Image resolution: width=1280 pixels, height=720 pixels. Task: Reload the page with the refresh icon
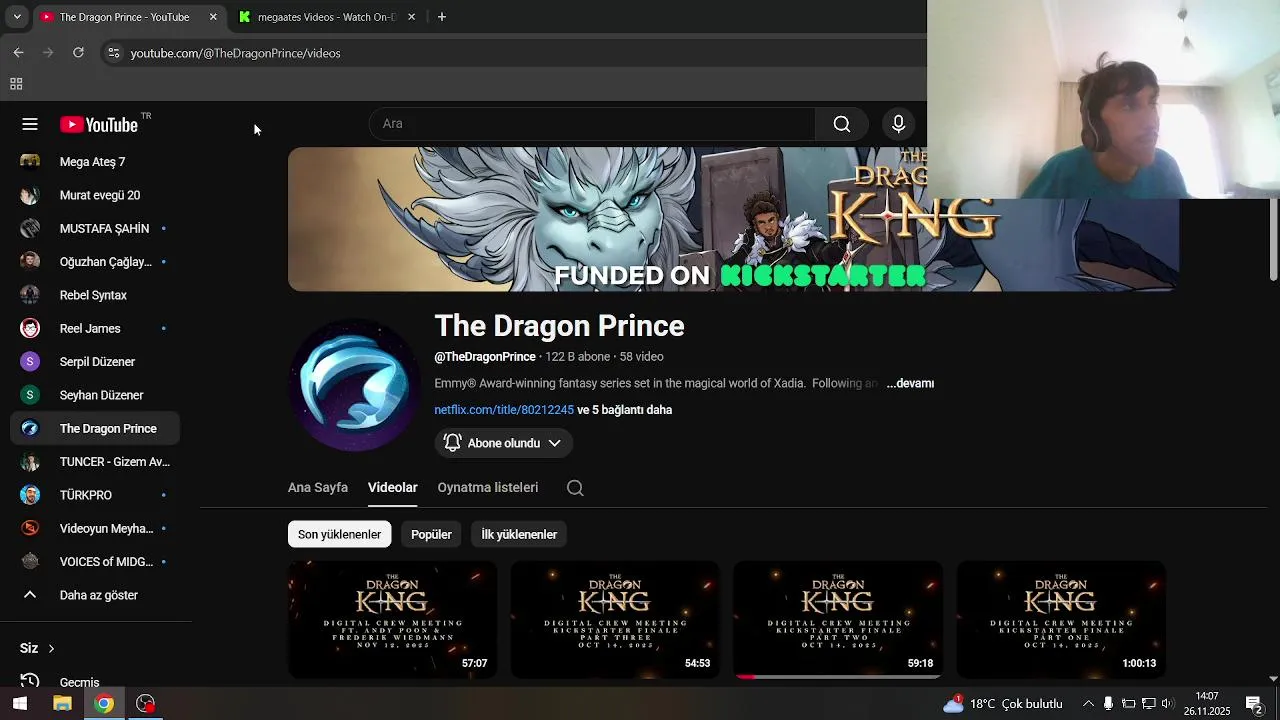click(78, 52)
